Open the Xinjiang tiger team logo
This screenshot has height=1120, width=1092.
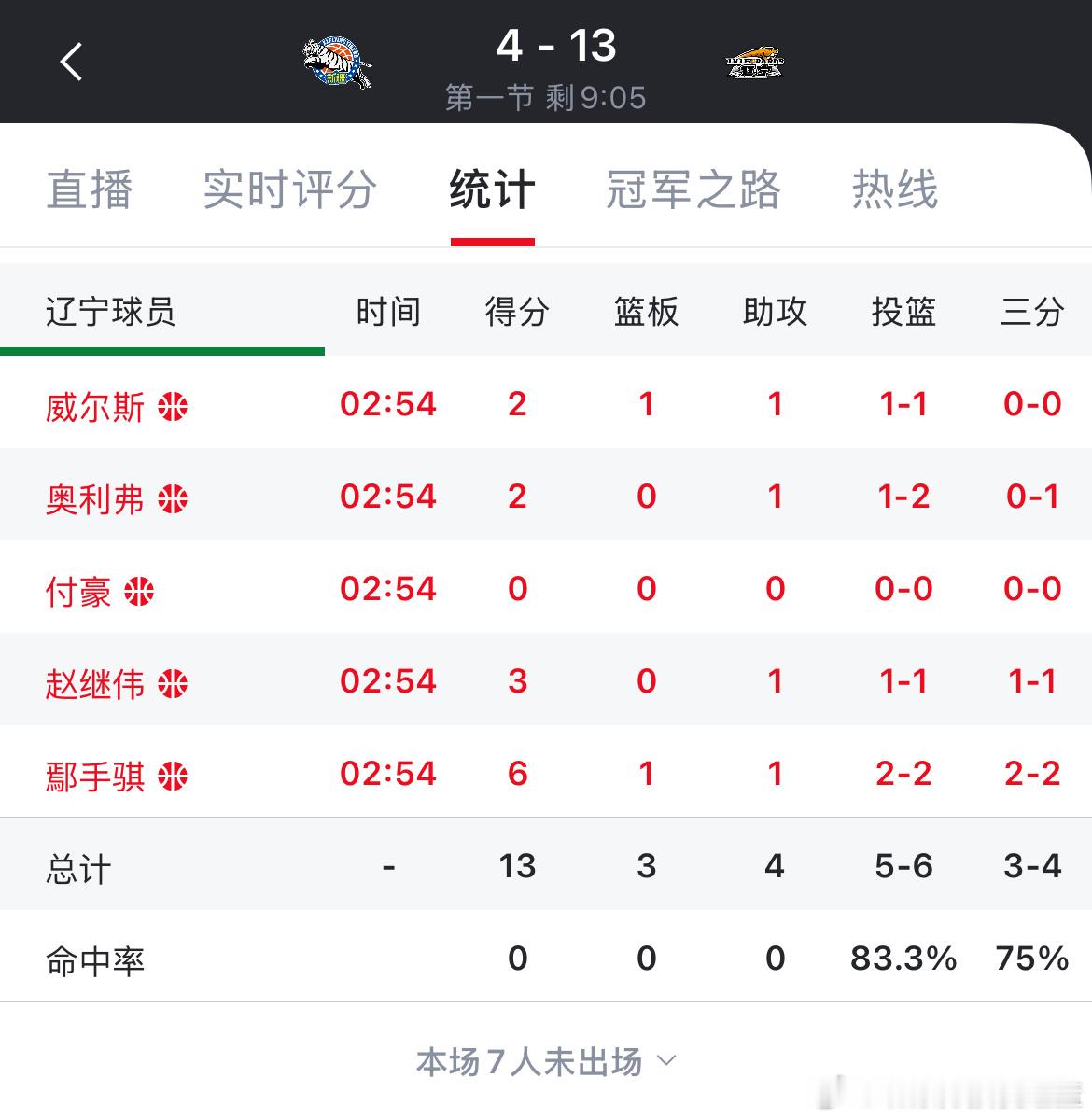[x=337, y=63]
